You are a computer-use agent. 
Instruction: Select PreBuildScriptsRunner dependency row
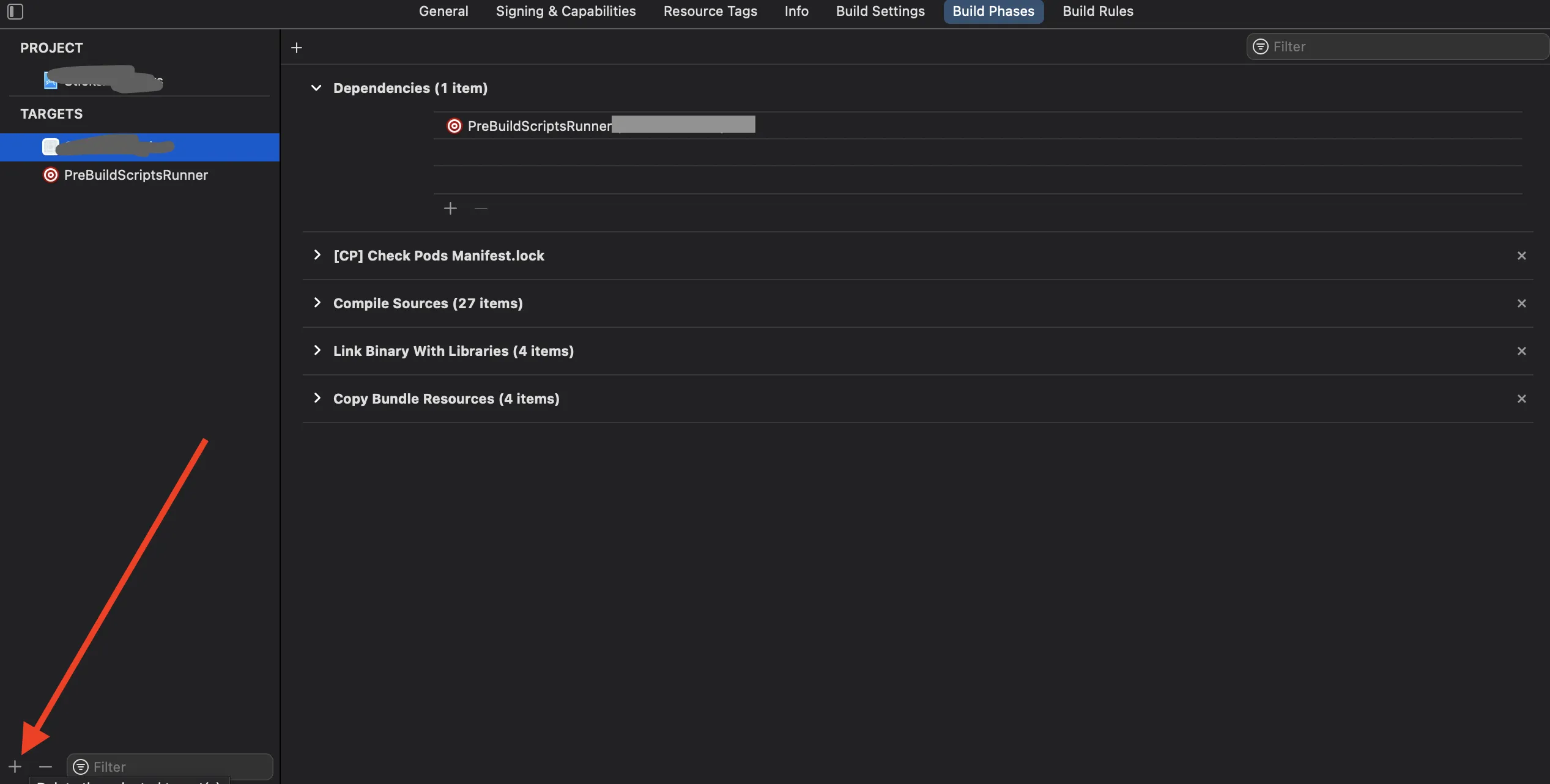pos(540,126)
